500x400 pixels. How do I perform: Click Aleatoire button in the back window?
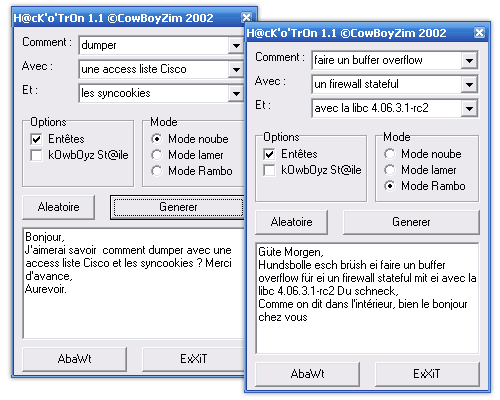(59, 207)
